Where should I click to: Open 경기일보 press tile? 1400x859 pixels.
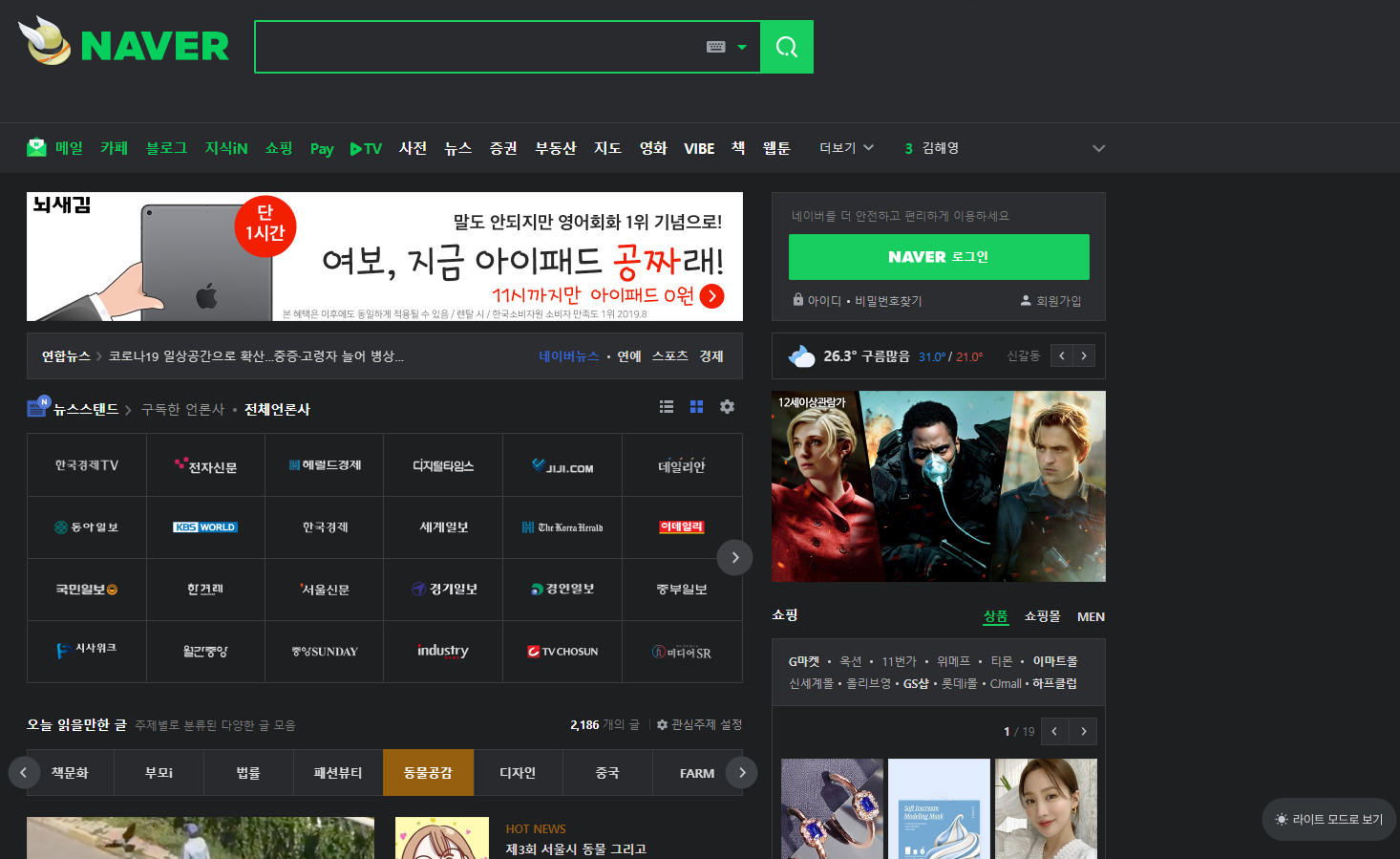point(443,590)
